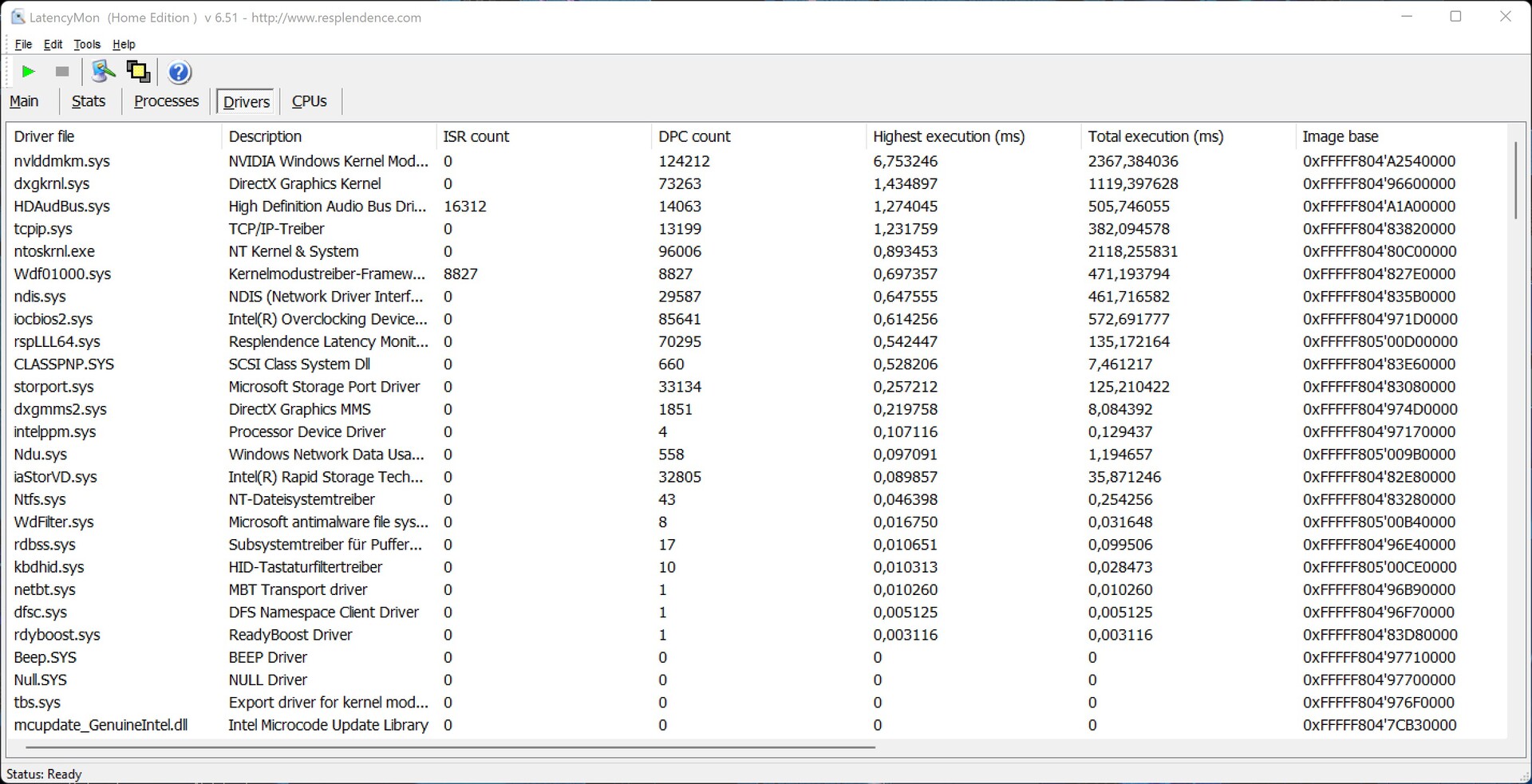
Task: Select the tbs.sys driver row
Action: [x=757, y=703]
